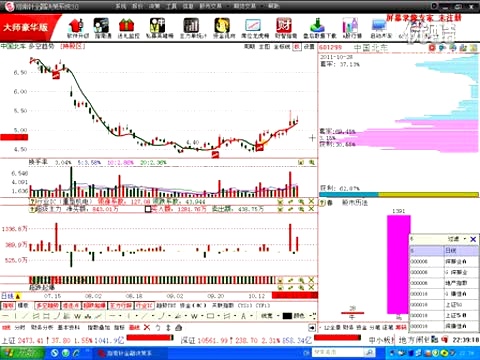Toggle the 行业比 indicator button
The width and height of the screenshot is (480, 360).
(144, 305)
